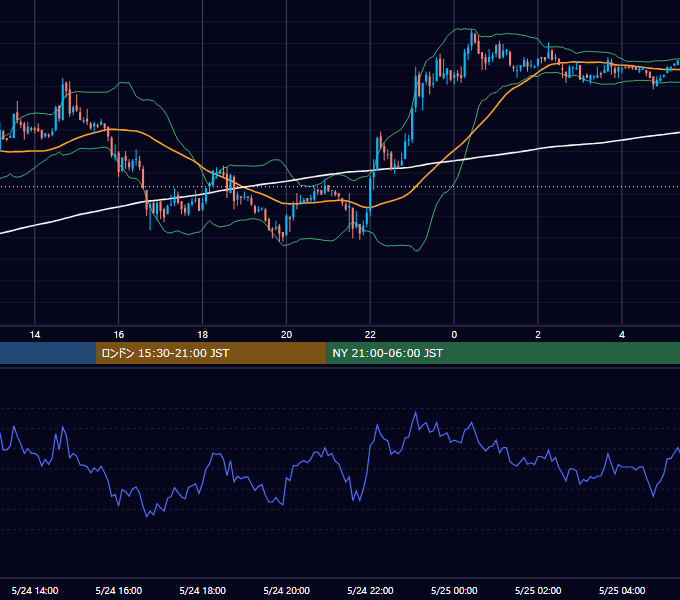Click the '18' hour label on price chart axis
The image size is (680, 600).
[203, 335]
